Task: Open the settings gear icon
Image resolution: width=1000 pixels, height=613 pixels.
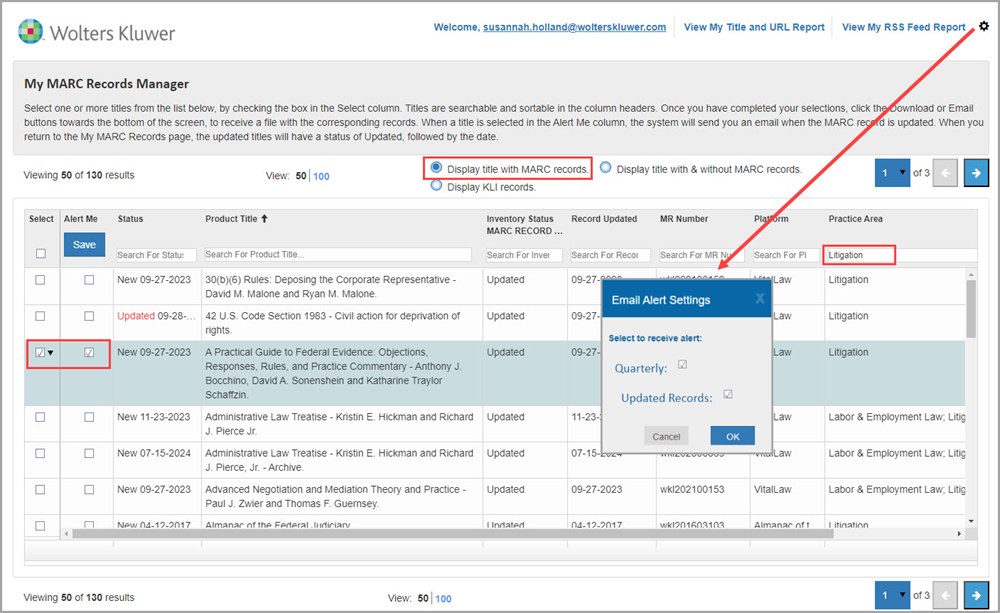Action: click(x=984, y=26)
